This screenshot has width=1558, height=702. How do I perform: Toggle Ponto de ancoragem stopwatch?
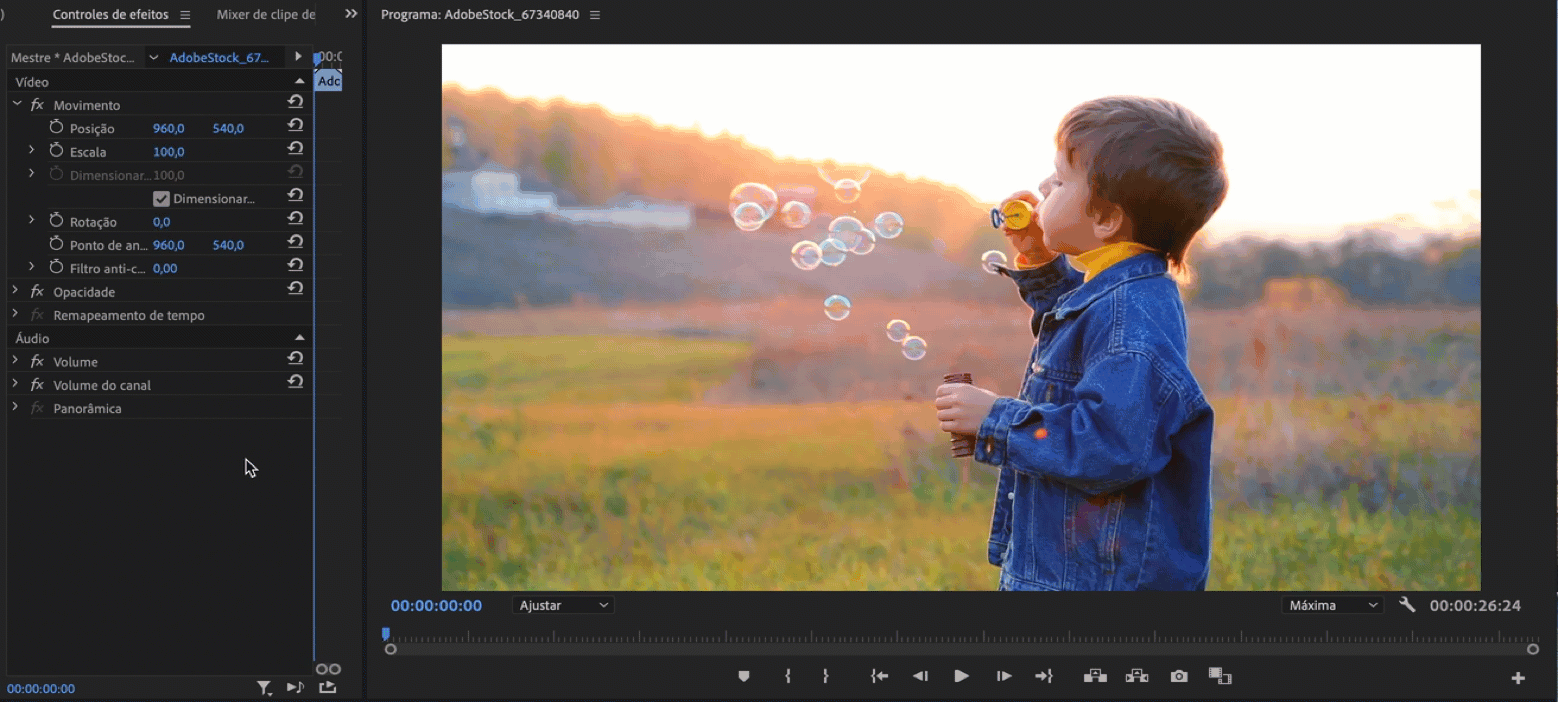tap(56, 244)
